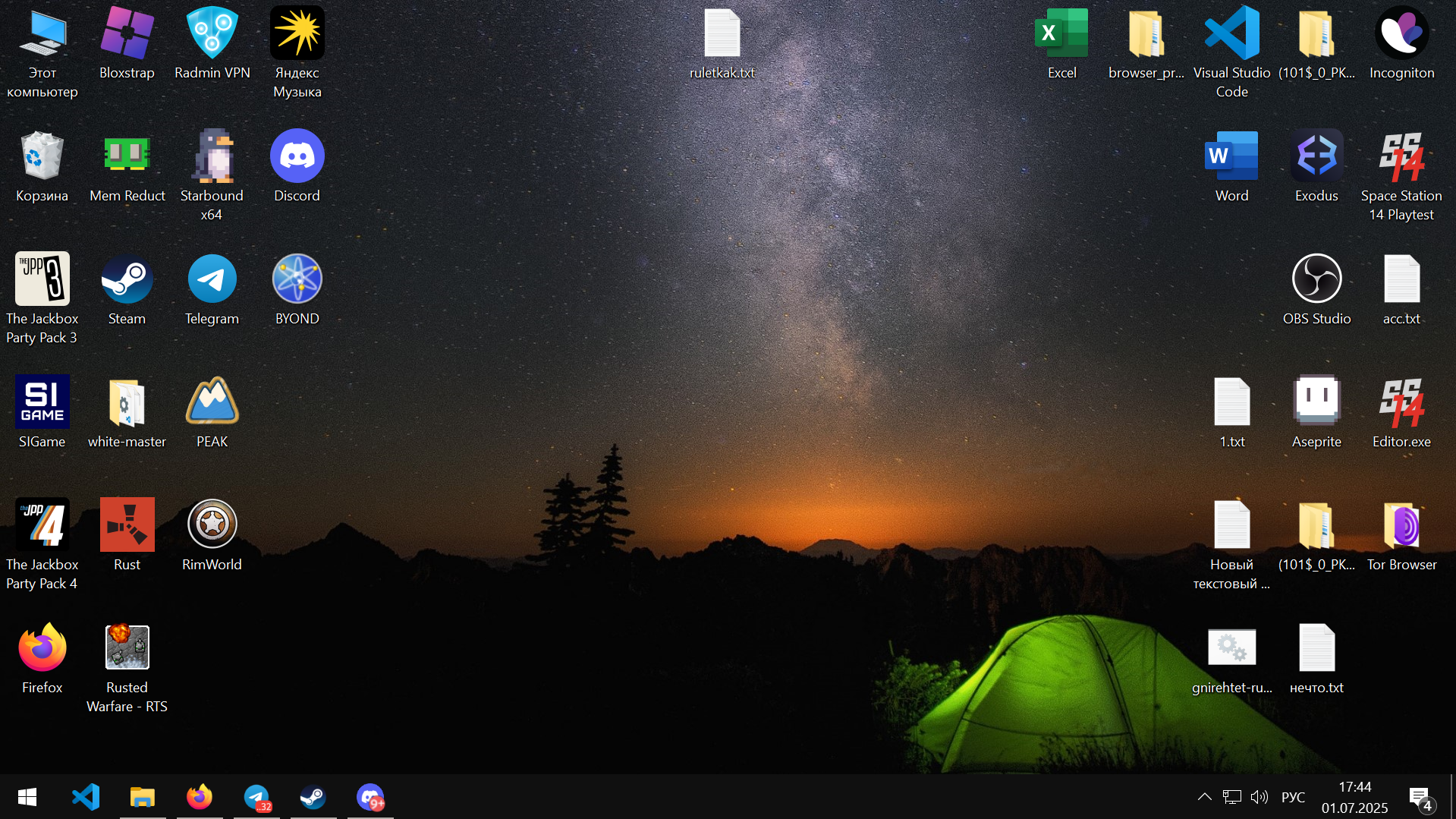Select the нечто.txt file
Screen dimensions: 1456x819
(x=1316, y=659)
